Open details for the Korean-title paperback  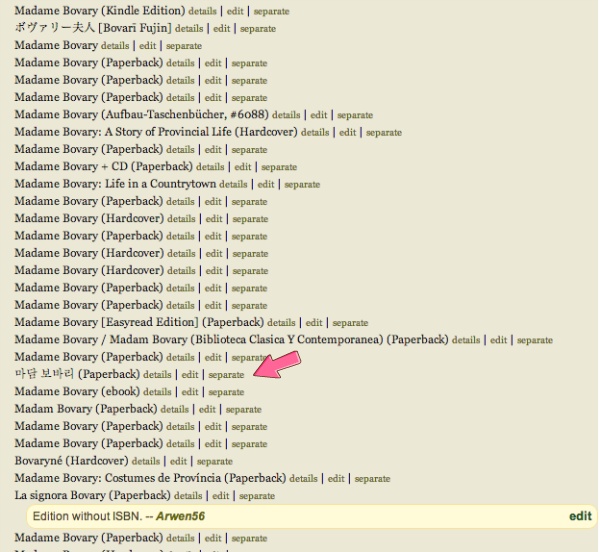coord(157,375)
